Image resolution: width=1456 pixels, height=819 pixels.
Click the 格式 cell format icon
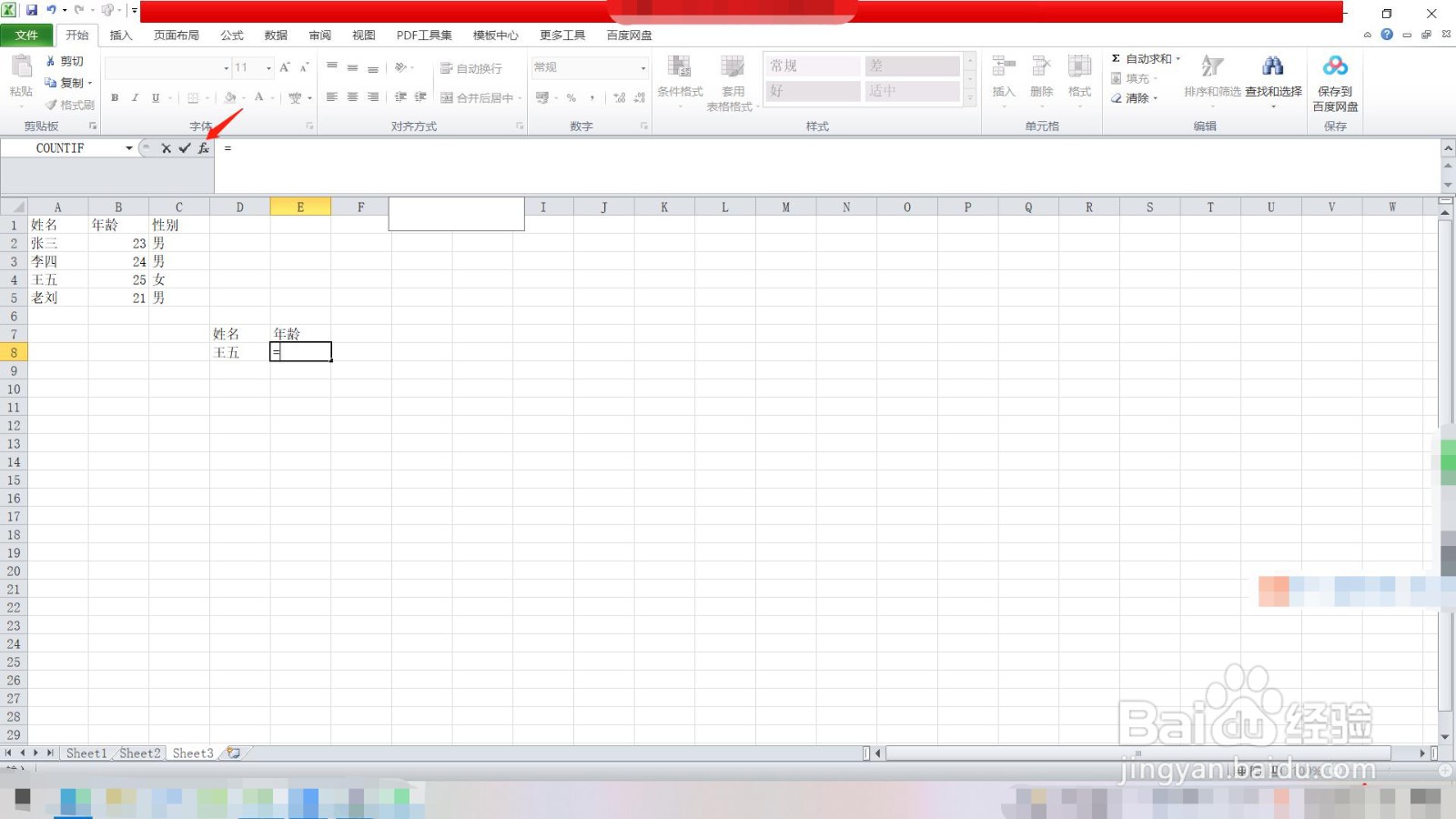(x=1080, y=66)
